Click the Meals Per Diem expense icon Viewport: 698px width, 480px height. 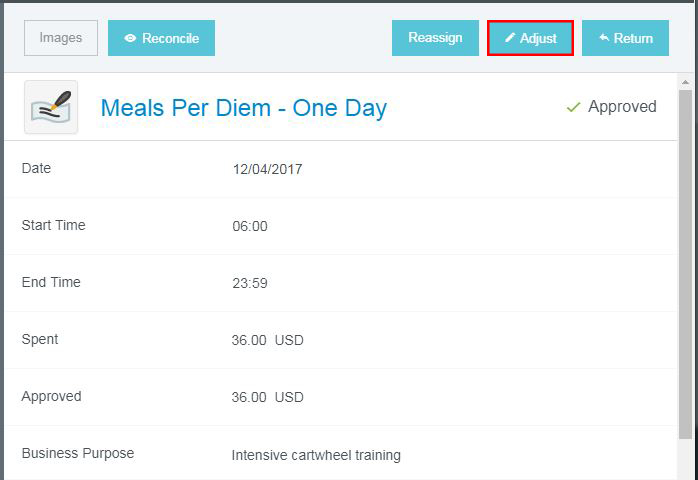pos(51,107)
